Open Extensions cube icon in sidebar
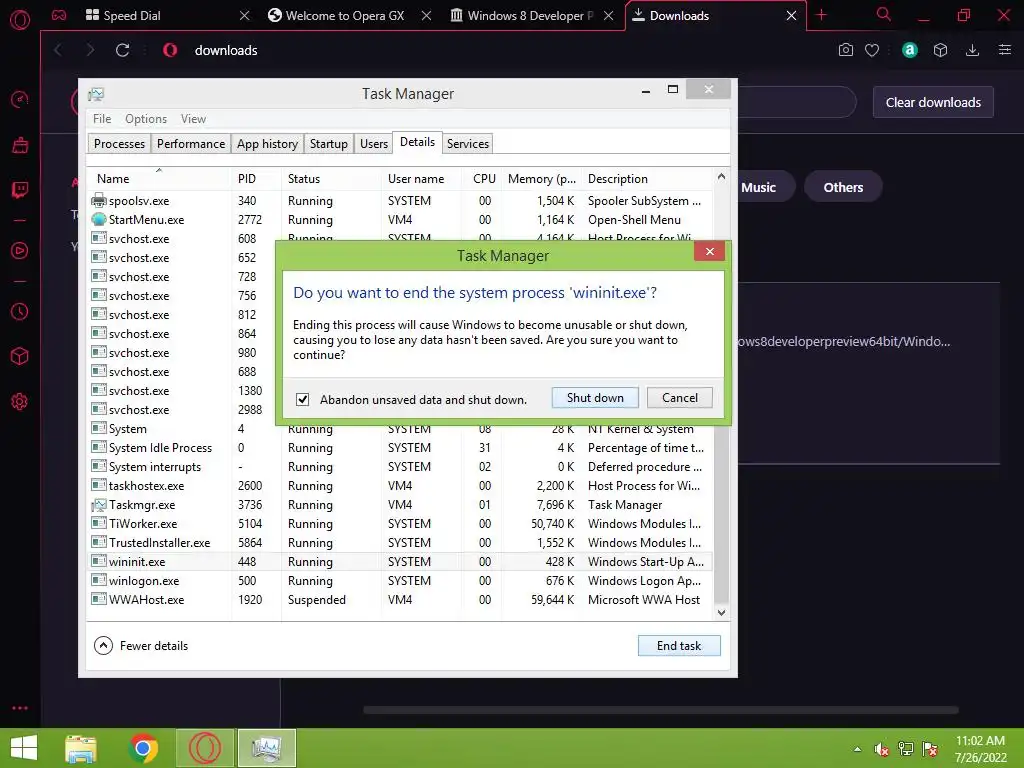The height and width of the screenshot is (768, 1024). pyautogui.click(x=20, y=357)
